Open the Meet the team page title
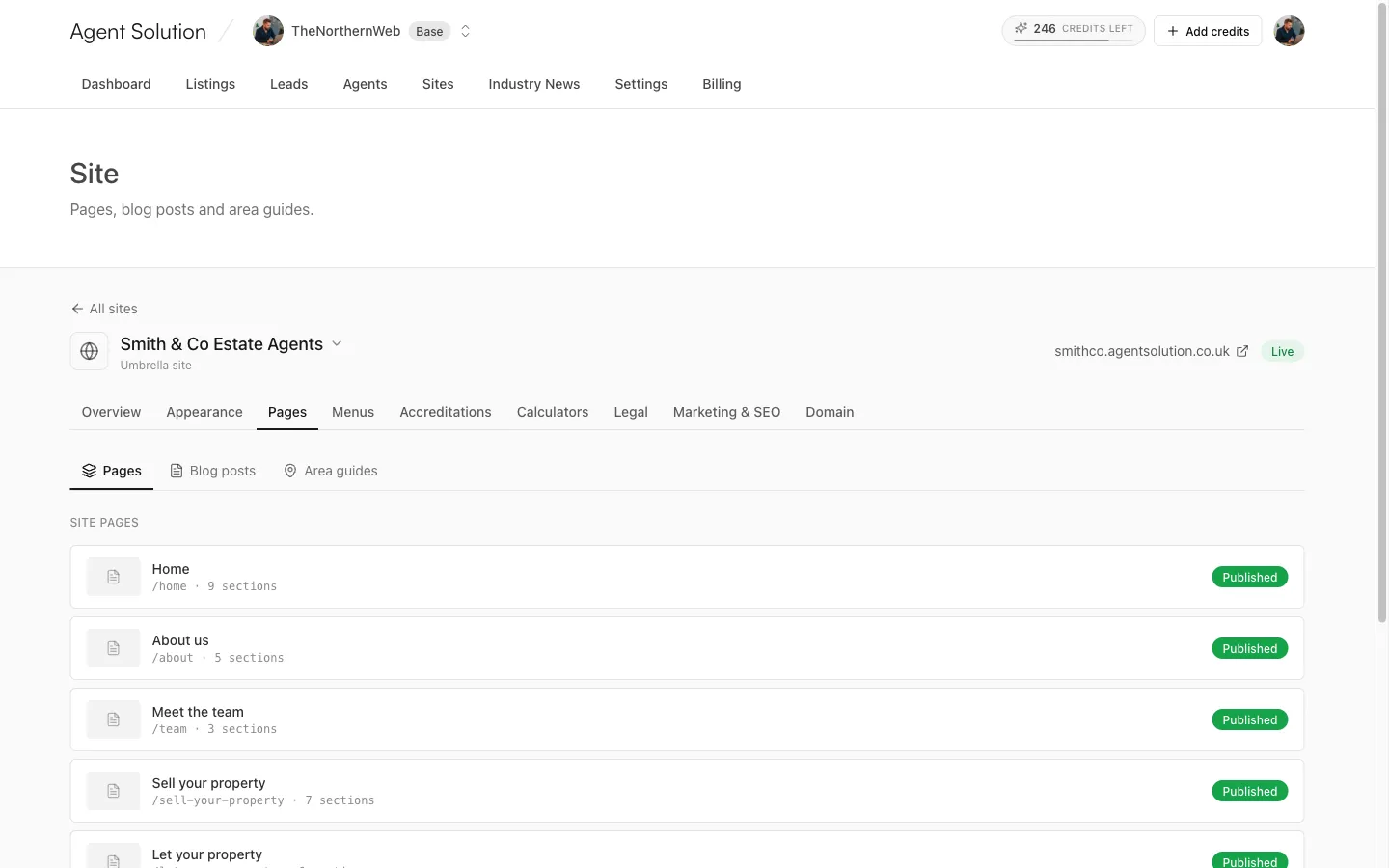Image resolution: width=1389 pixels, height=868 pixels. (198, 712)
